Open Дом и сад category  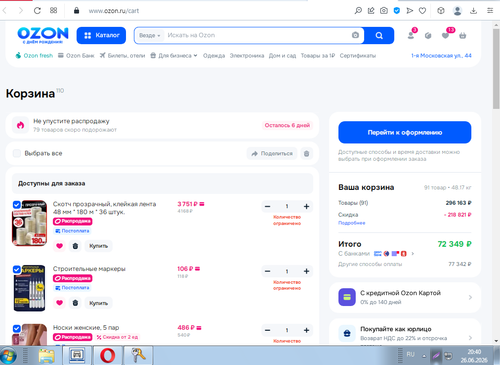pyautogui.click(x=282, y=56)
